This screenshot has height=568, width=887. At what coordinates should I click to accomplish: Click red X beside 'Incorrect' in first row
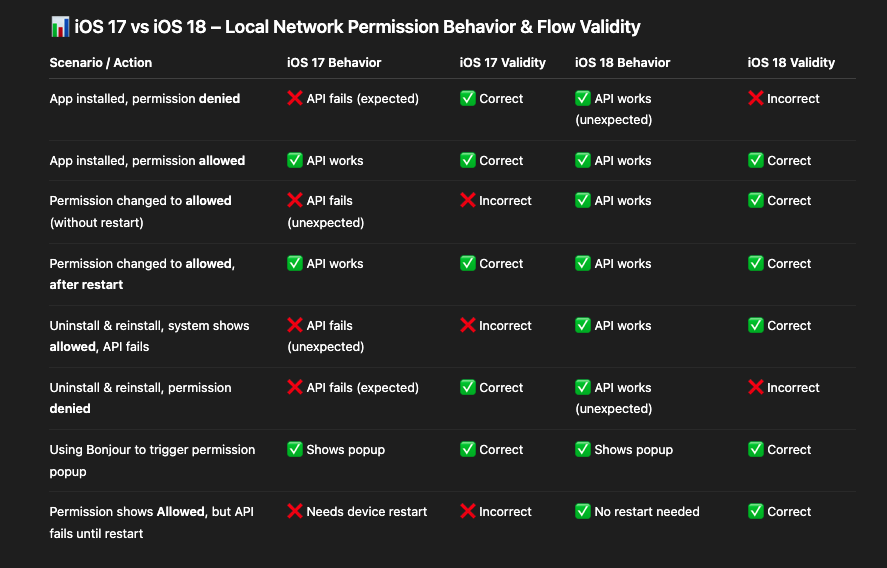755,98
